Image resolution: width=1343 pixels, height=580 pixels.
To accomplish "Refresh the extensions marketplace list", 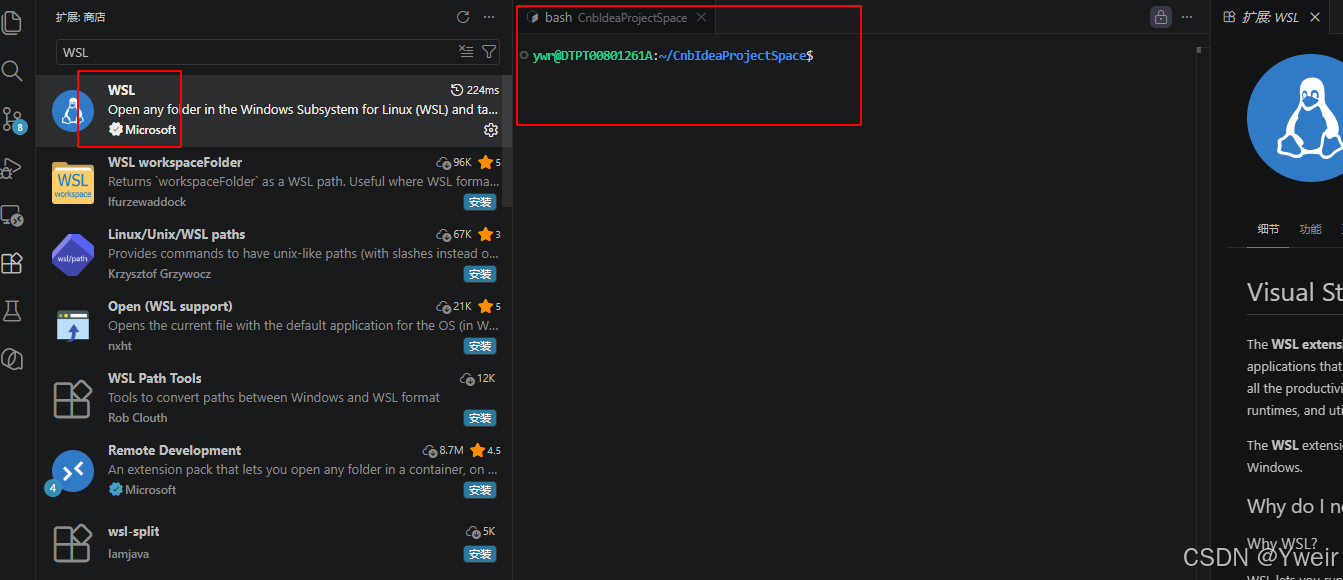I will [x=463, y=17].
